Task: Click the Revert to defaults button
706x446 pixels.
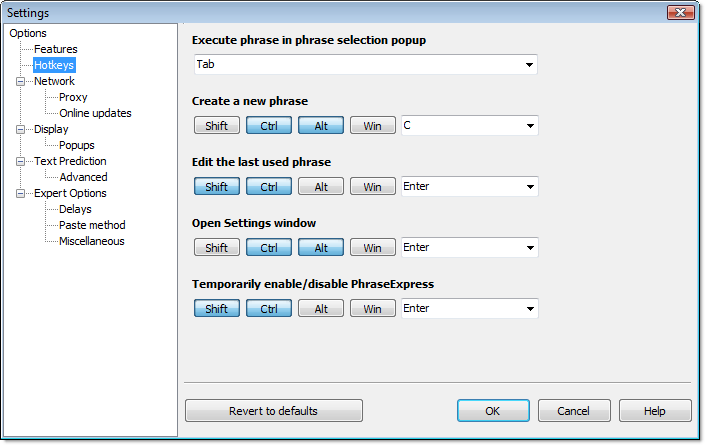Action: click(x=274, y=411)
